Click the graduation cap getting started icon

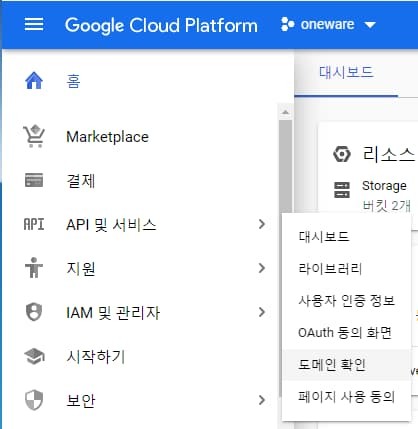point(34,356)
